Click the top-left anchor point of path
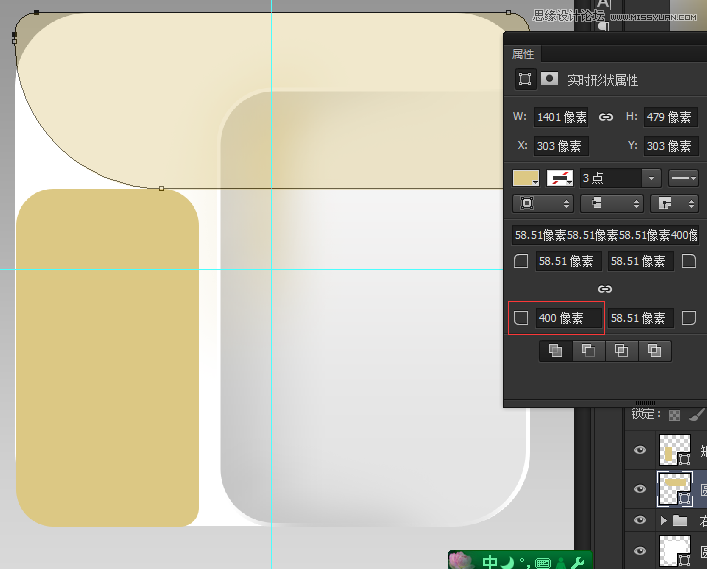The height and width of the screenshot is (569, 707). pos(37,13)
